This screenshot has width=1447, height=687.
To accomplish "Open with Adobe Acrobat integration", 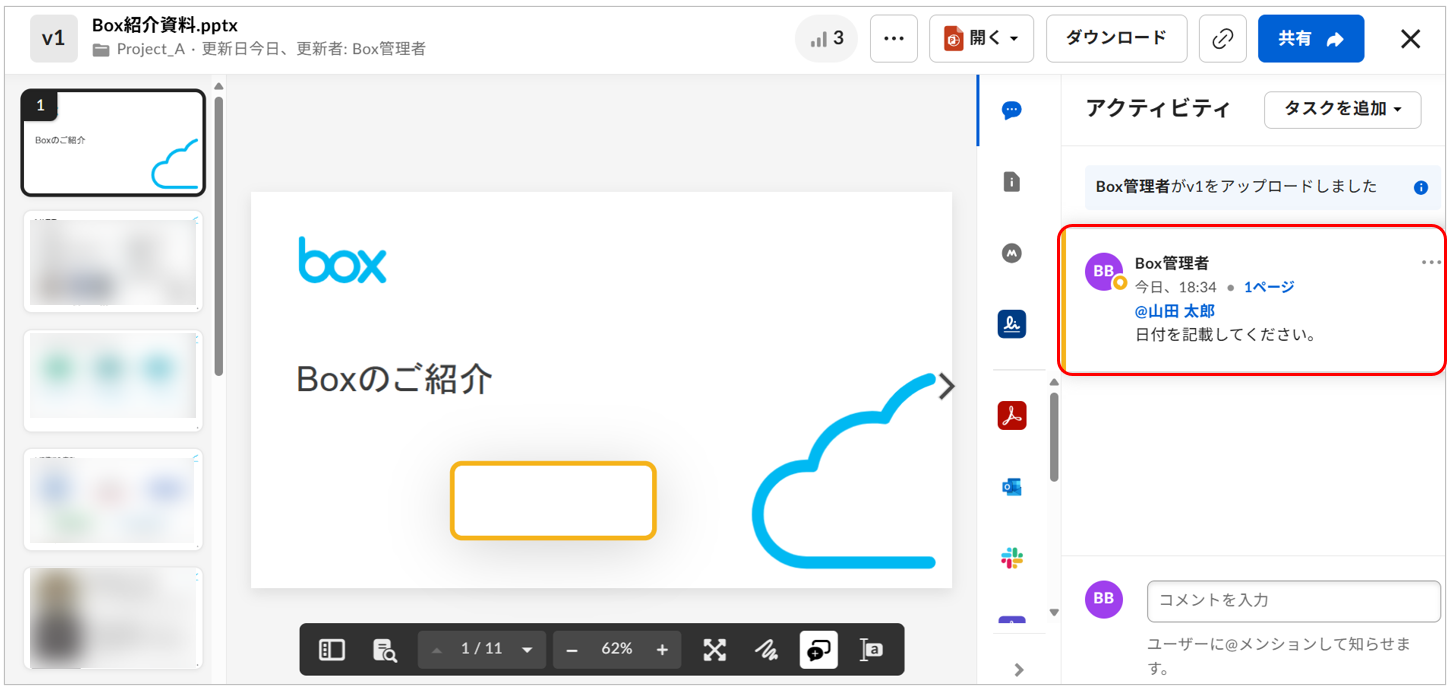I will click(1011, 415).
